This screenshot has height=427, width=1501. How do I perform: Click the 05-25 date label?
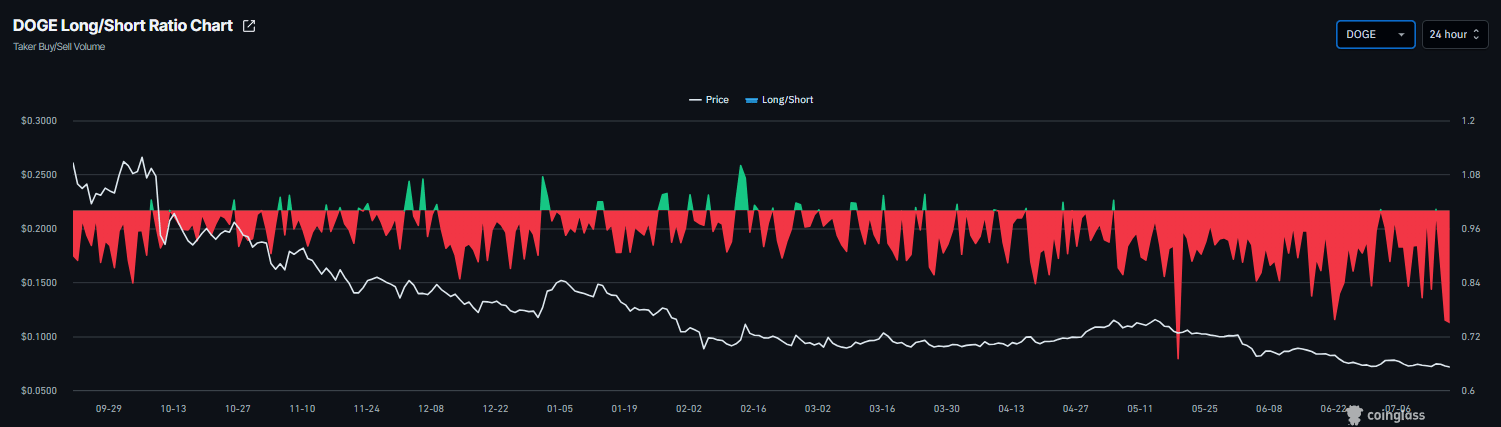click(x=1205, y=409)
